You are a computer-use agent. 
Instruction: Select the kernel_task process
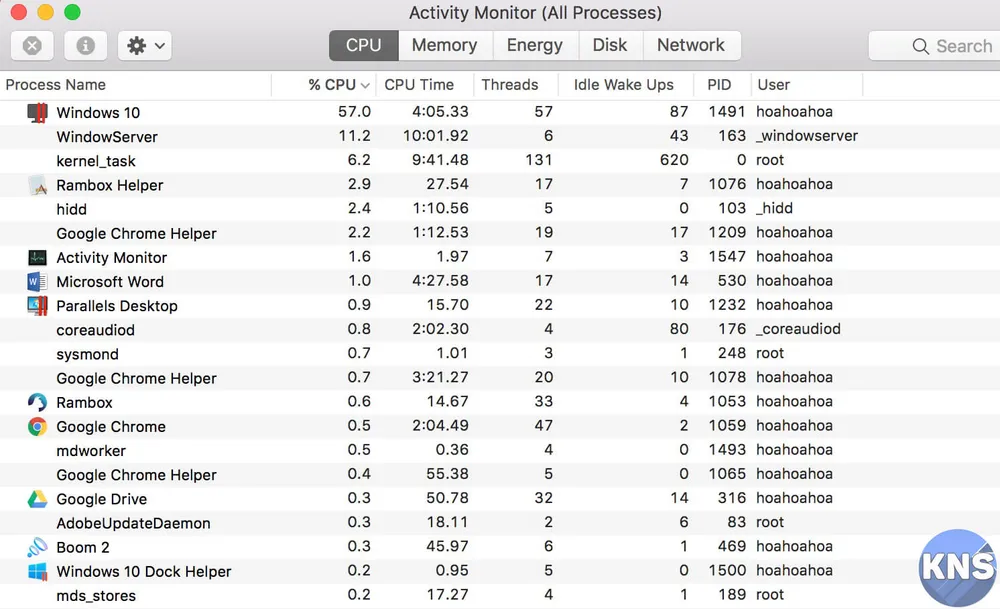(500, 161)
